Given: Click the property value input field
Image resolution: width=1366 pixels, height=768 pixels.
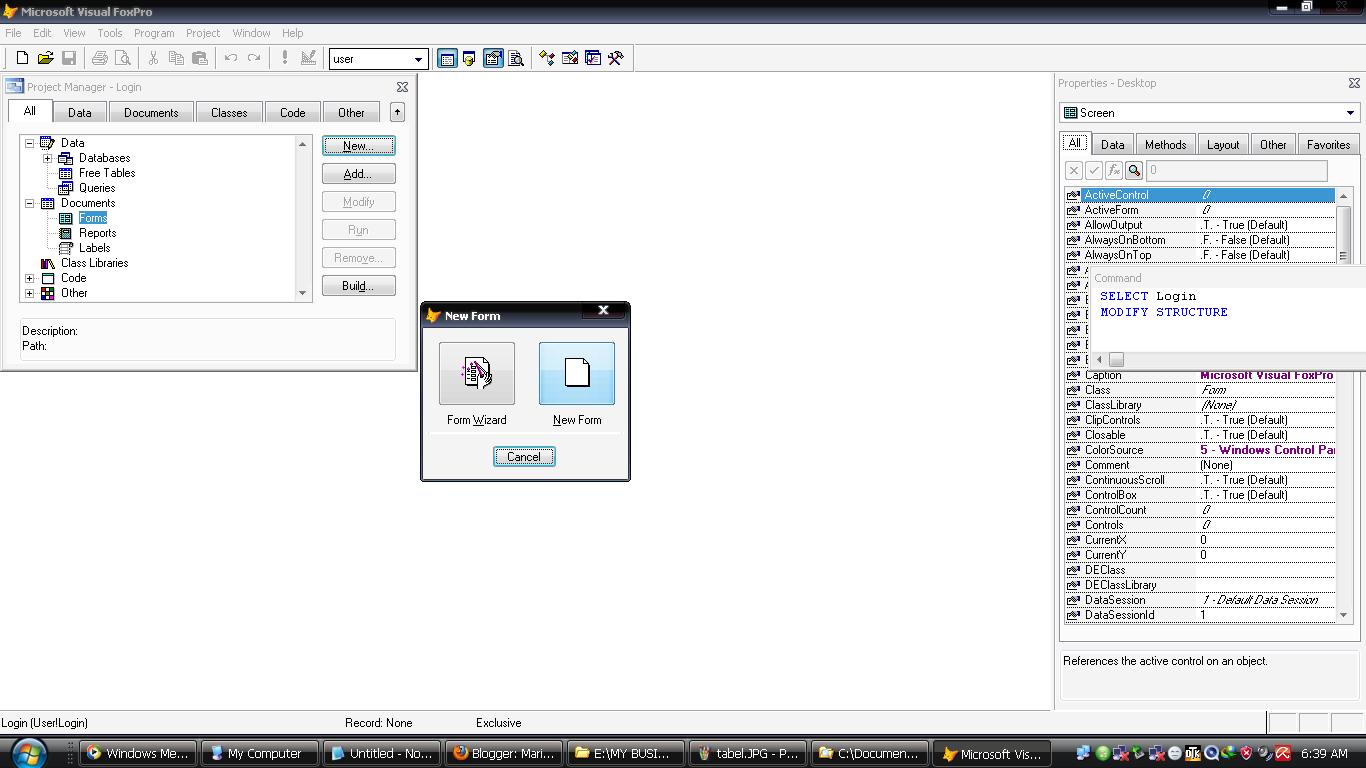Looking at the screenshot, I should (1237, 171).
